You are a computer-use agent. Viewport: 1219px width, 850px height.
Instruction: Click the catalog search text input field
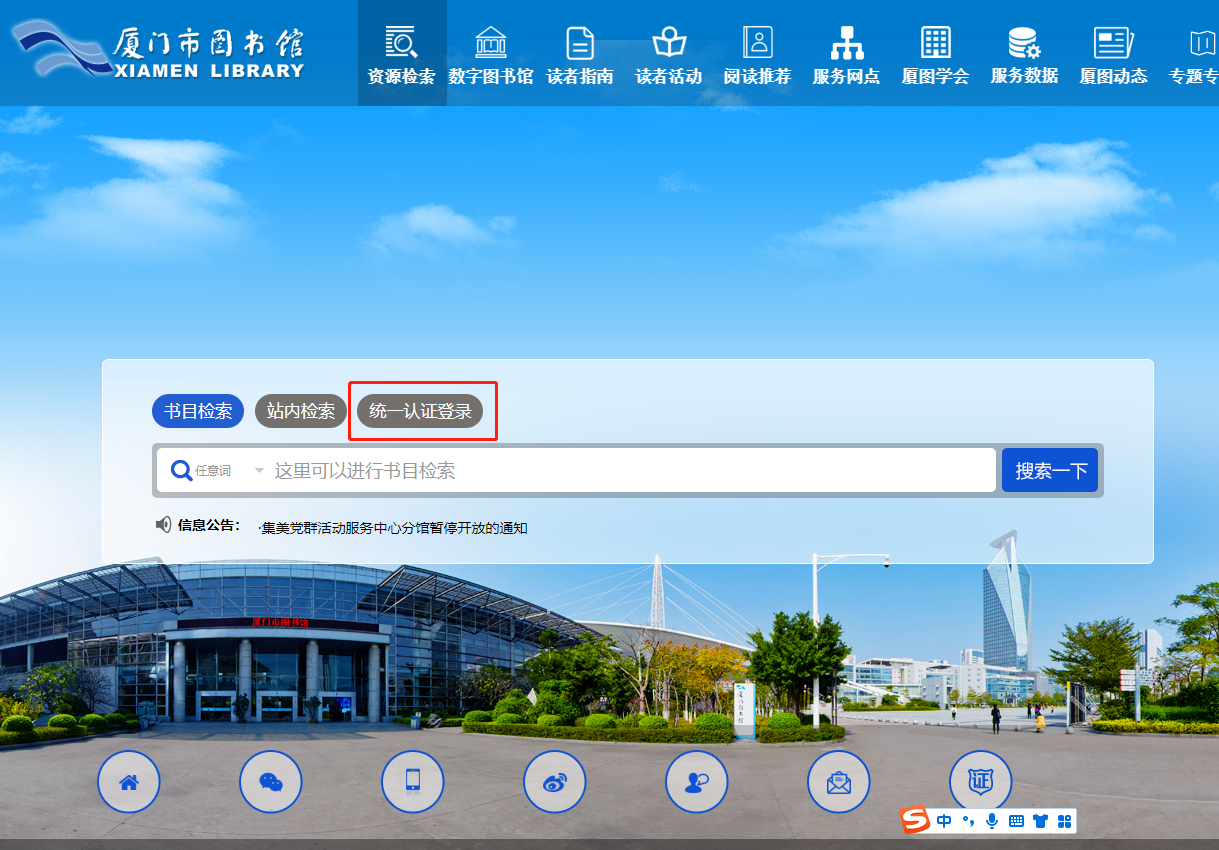(630, 471)
